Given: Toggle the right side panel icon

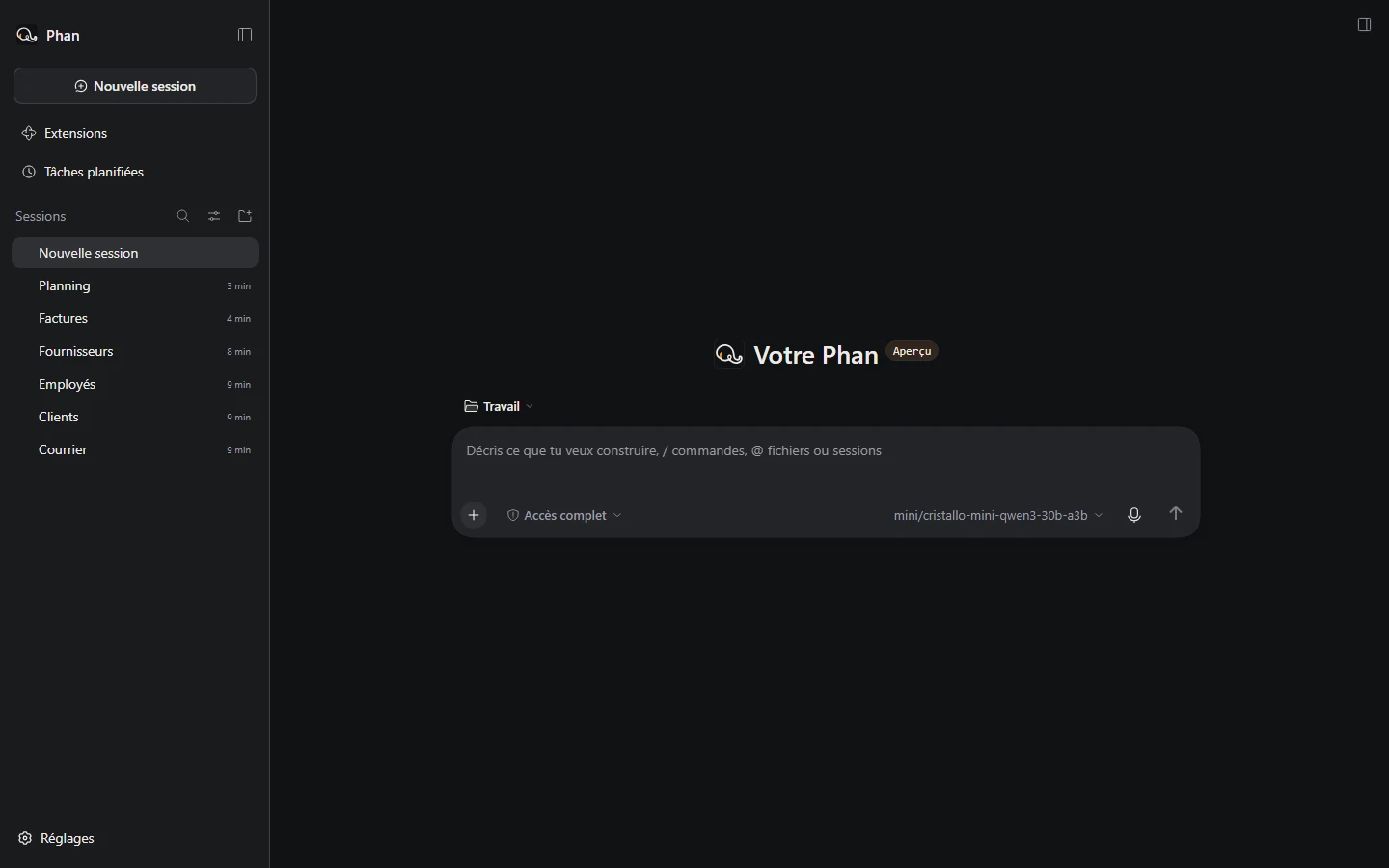Looking at the screenshot, I should 1364,25.
